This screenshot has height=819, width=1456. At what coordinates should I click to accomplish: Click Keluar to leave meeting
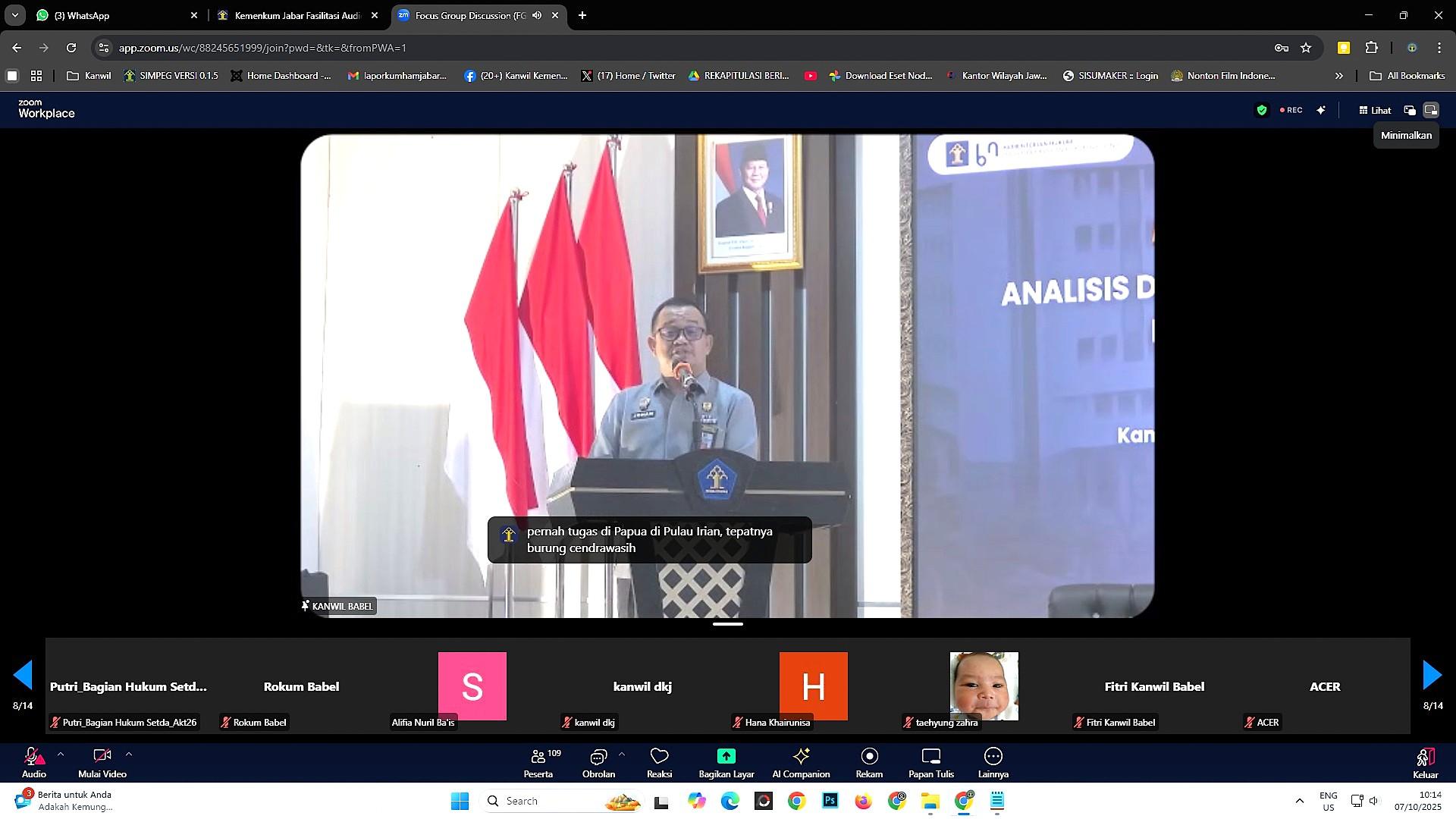(x=1425, y=761)
